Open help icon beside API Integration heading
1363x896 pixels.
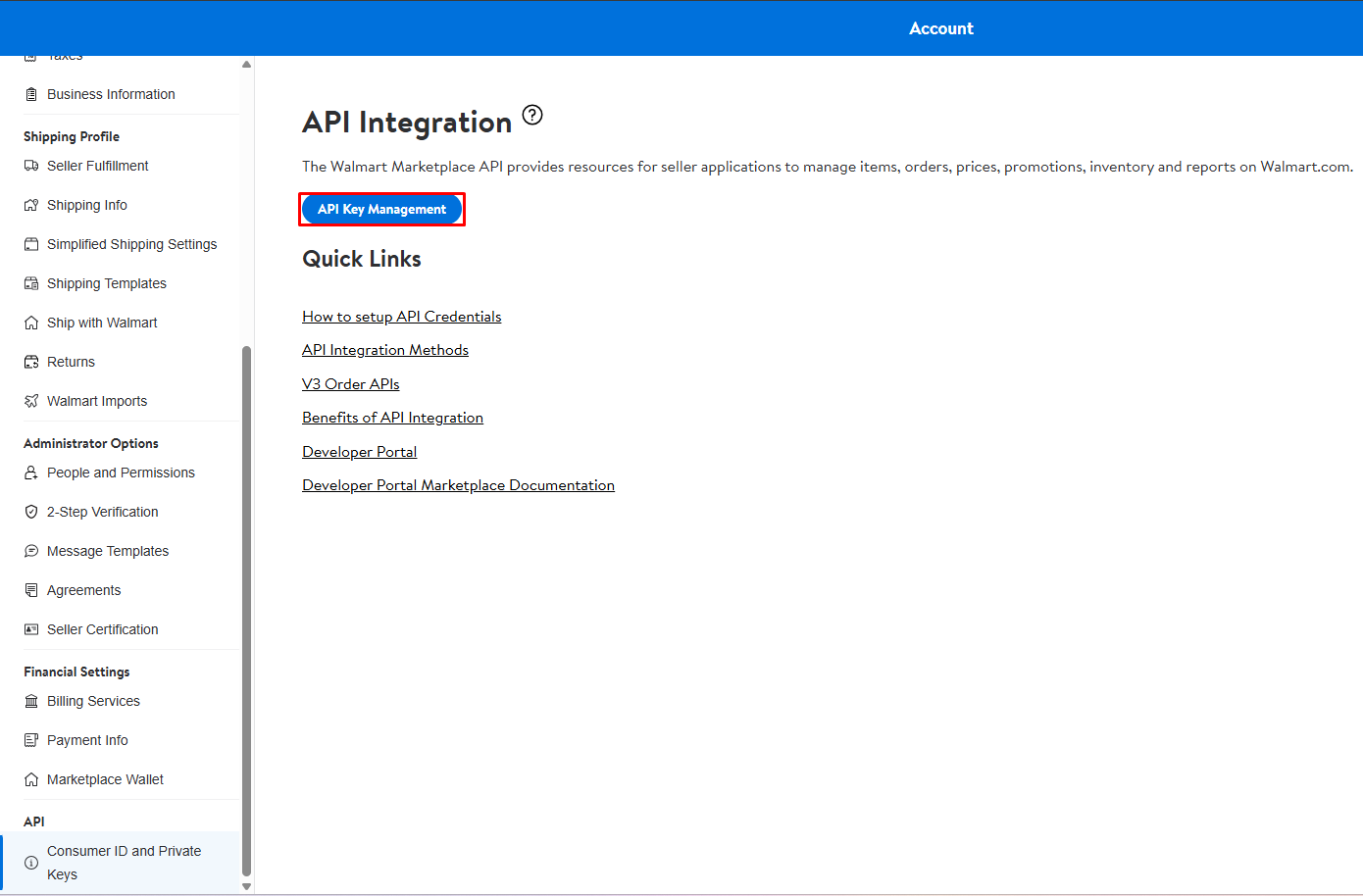(x=532, y=115)
